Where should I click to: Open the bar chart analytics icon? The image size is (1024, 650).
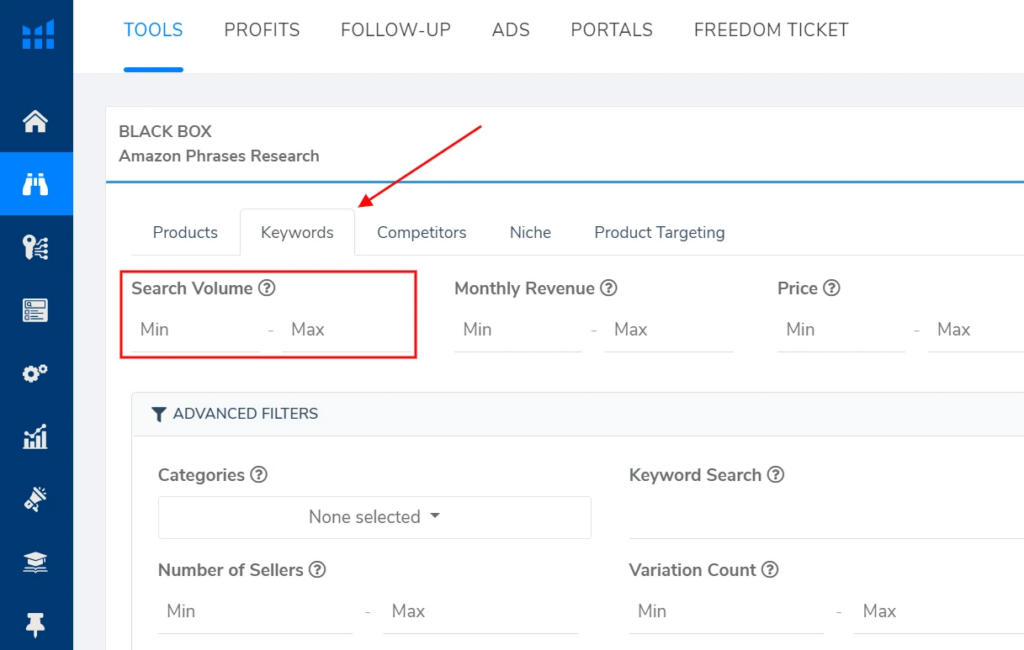click(x=35, y=436)
